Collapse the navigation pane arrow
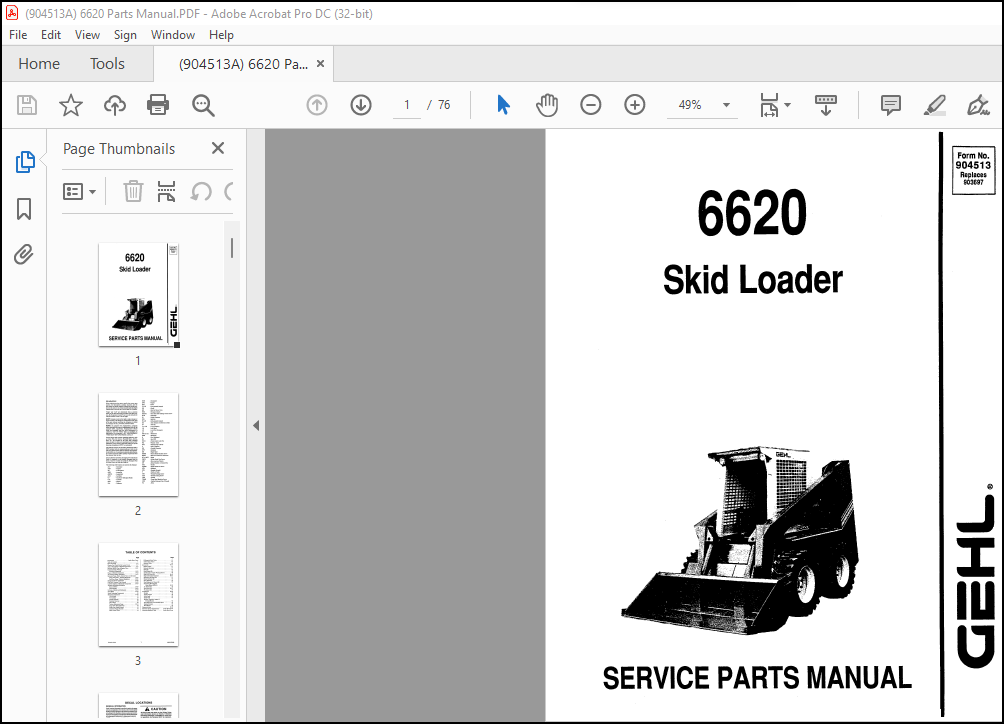The width and height of the screenshot is (1004, 724). (x=256, y=425)
